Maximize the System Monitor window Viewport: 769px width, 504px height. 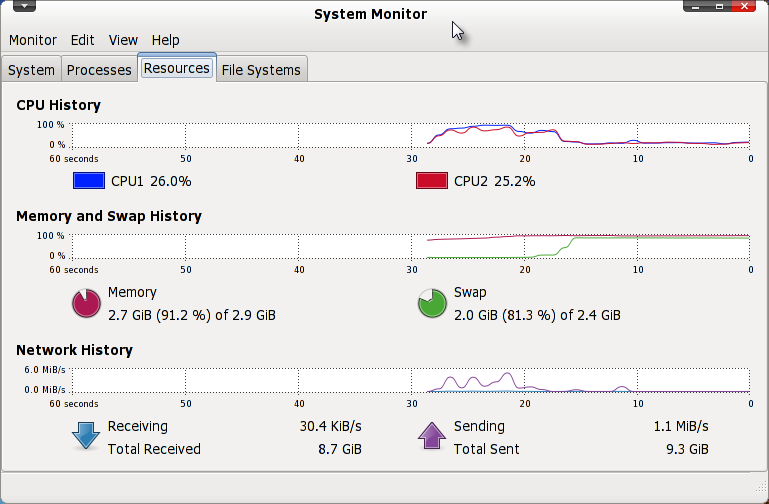tap(719, 6)
